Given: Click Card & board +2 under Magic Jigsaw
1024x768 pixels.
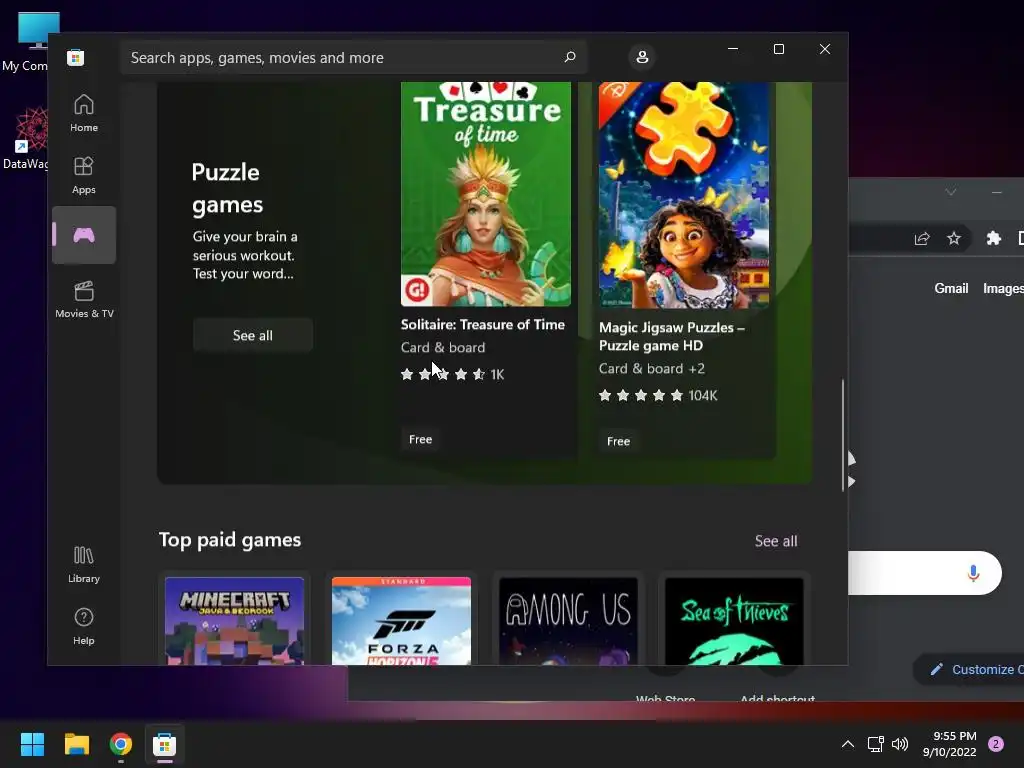Looking at the screenshot, I should (652, 368).
